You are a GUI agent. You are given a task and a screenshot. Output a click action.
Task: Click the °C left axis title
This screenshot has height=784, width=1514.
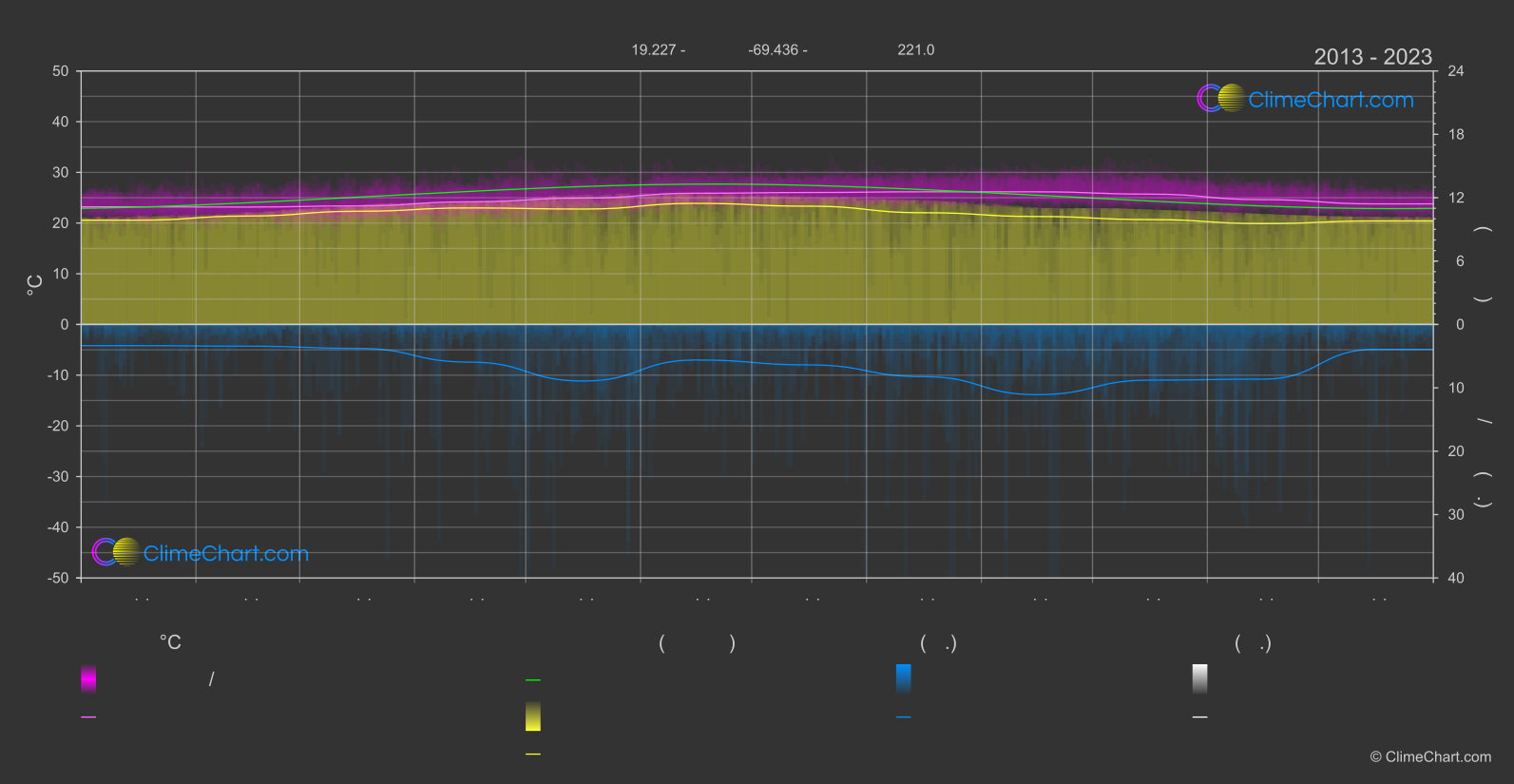[34, 285]
